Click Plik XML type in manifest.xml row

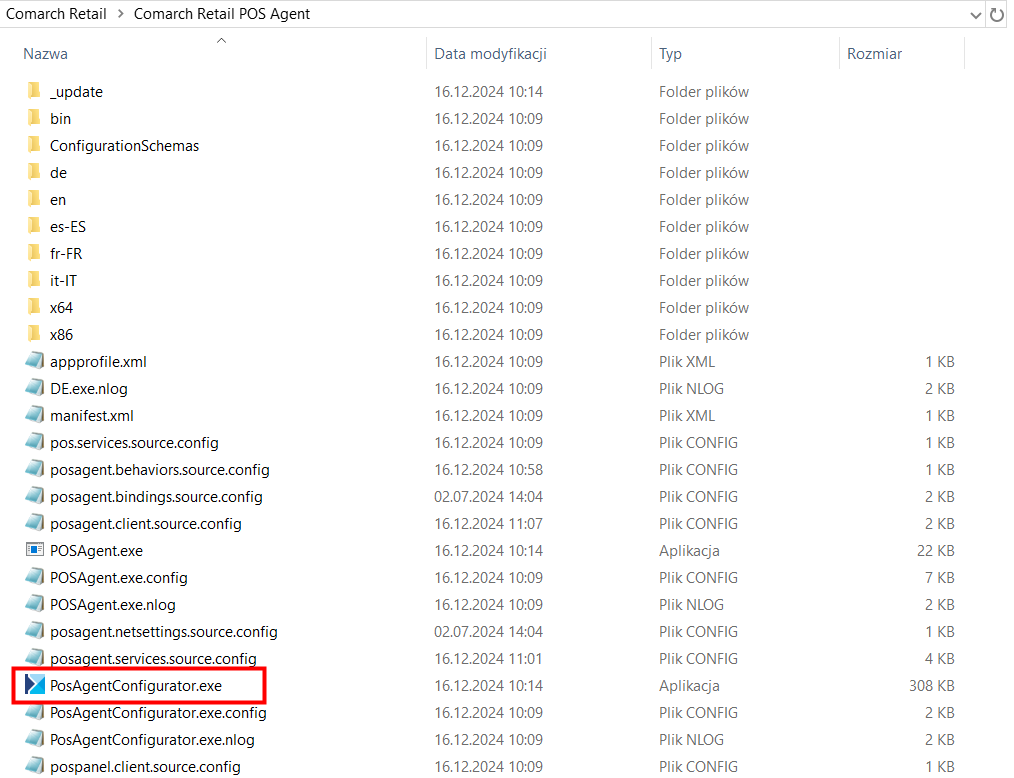[x=687, y=416]
